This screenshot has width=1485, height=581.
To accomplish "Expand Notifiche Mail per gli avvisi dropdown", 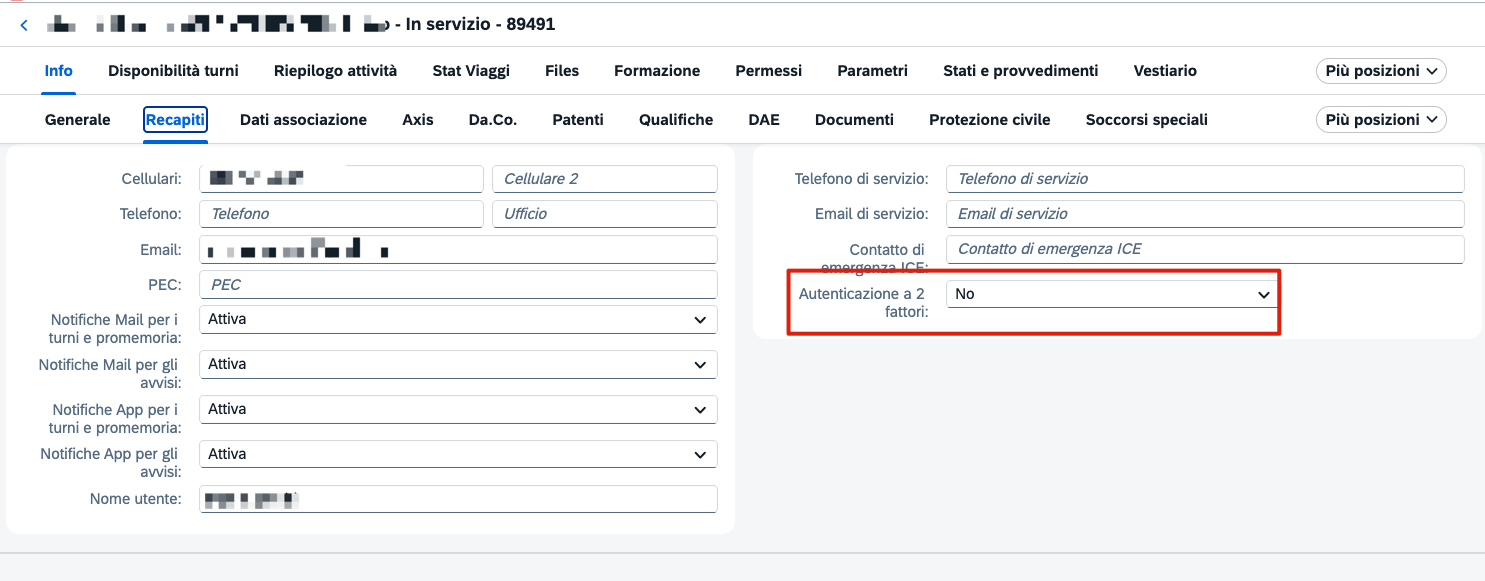I will (x=458, y=364).
